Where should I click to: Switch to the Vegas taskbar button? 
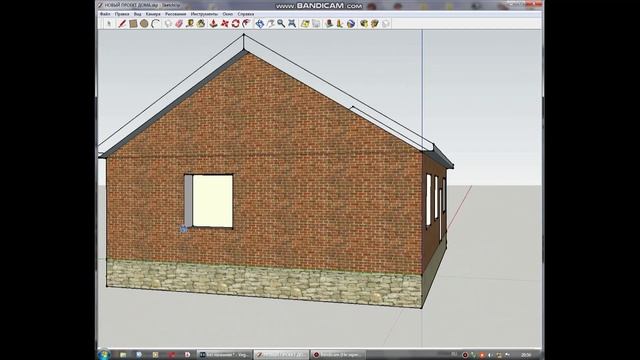click(x=224, y=355)
